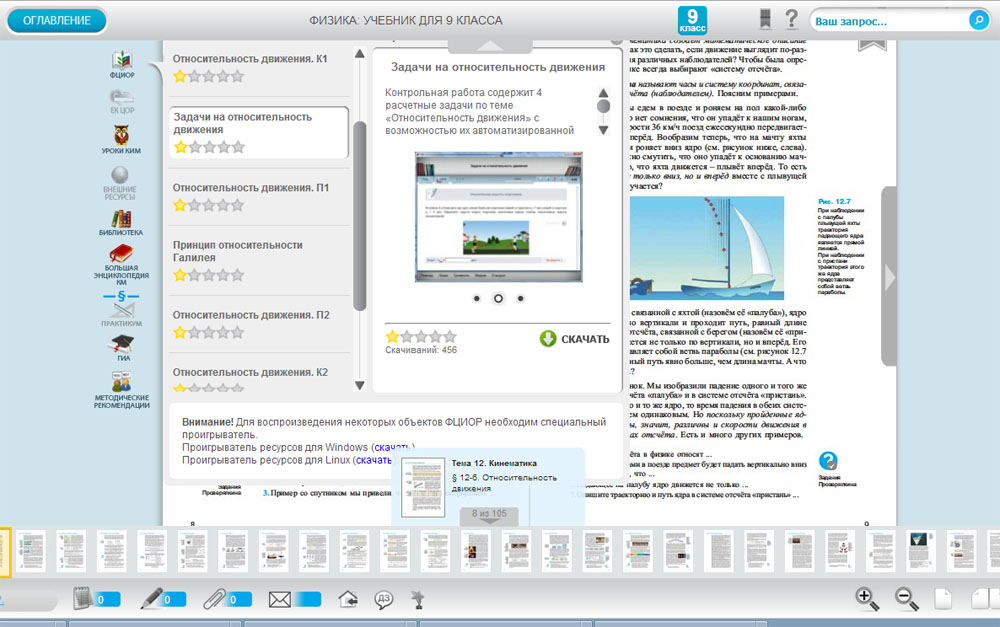Click the 'Ваш запрос...' search field
The width and height of the screenshot is (1000, 627).
tap(888, 20)
